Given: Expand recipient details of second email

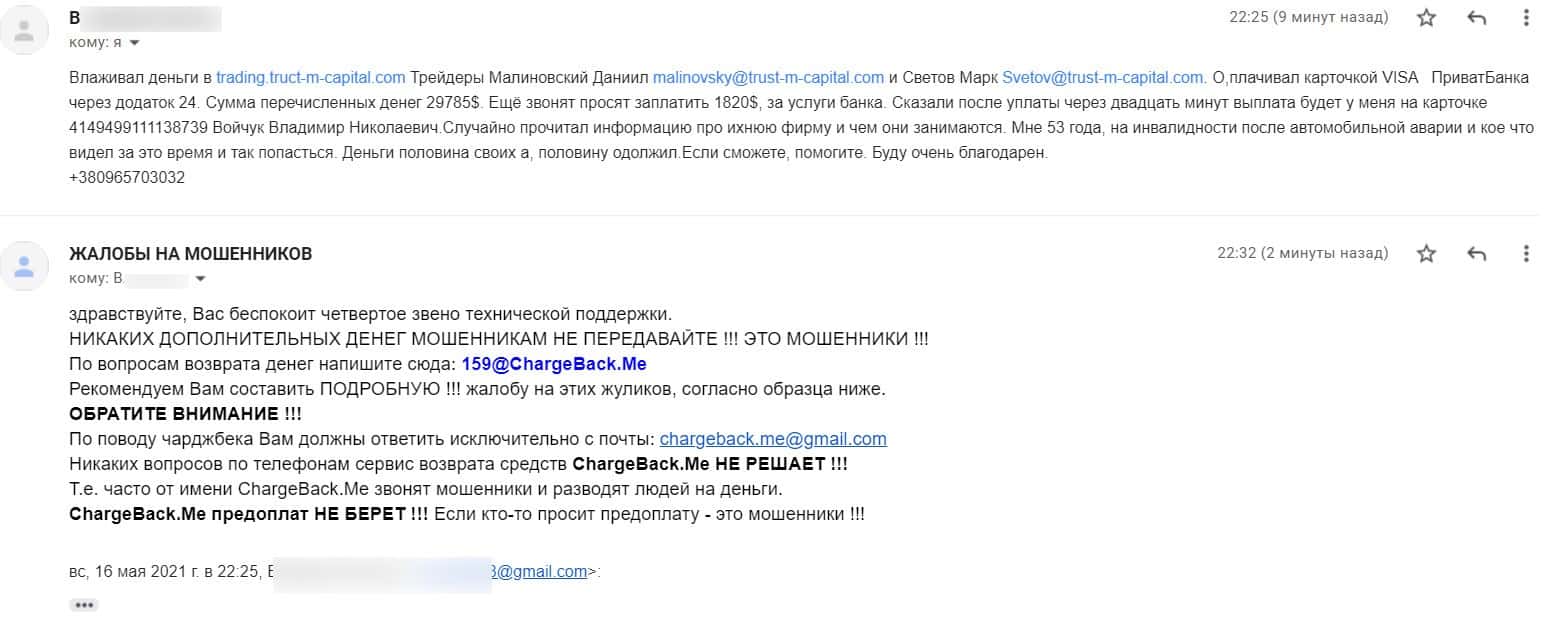Looking at the screenshot, I should point(200,278).
